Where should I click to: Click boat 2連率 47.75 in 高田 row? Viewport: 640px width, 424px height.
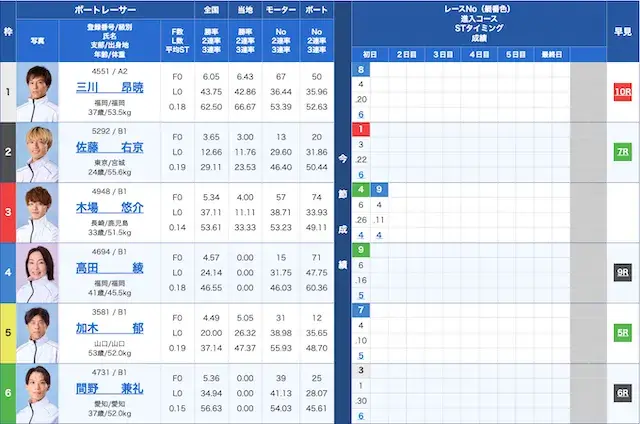(x=317, y=273)
